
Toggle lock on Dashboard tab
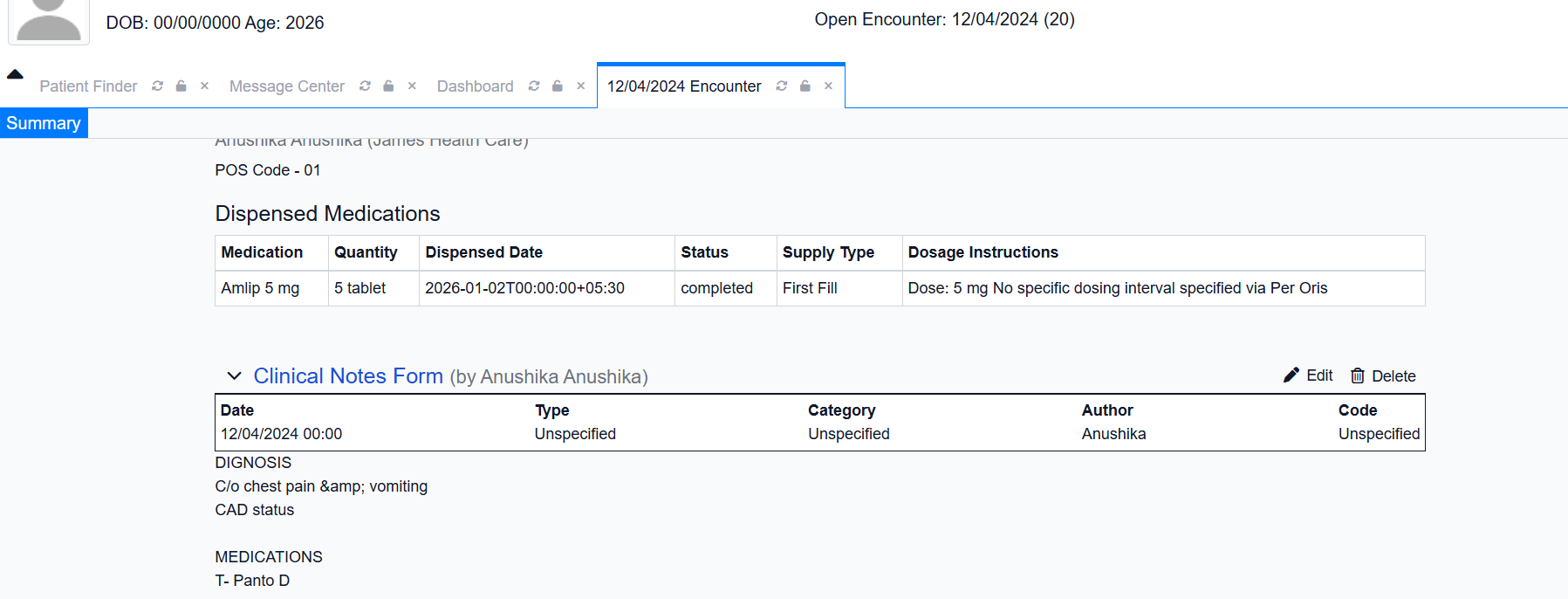558,86
